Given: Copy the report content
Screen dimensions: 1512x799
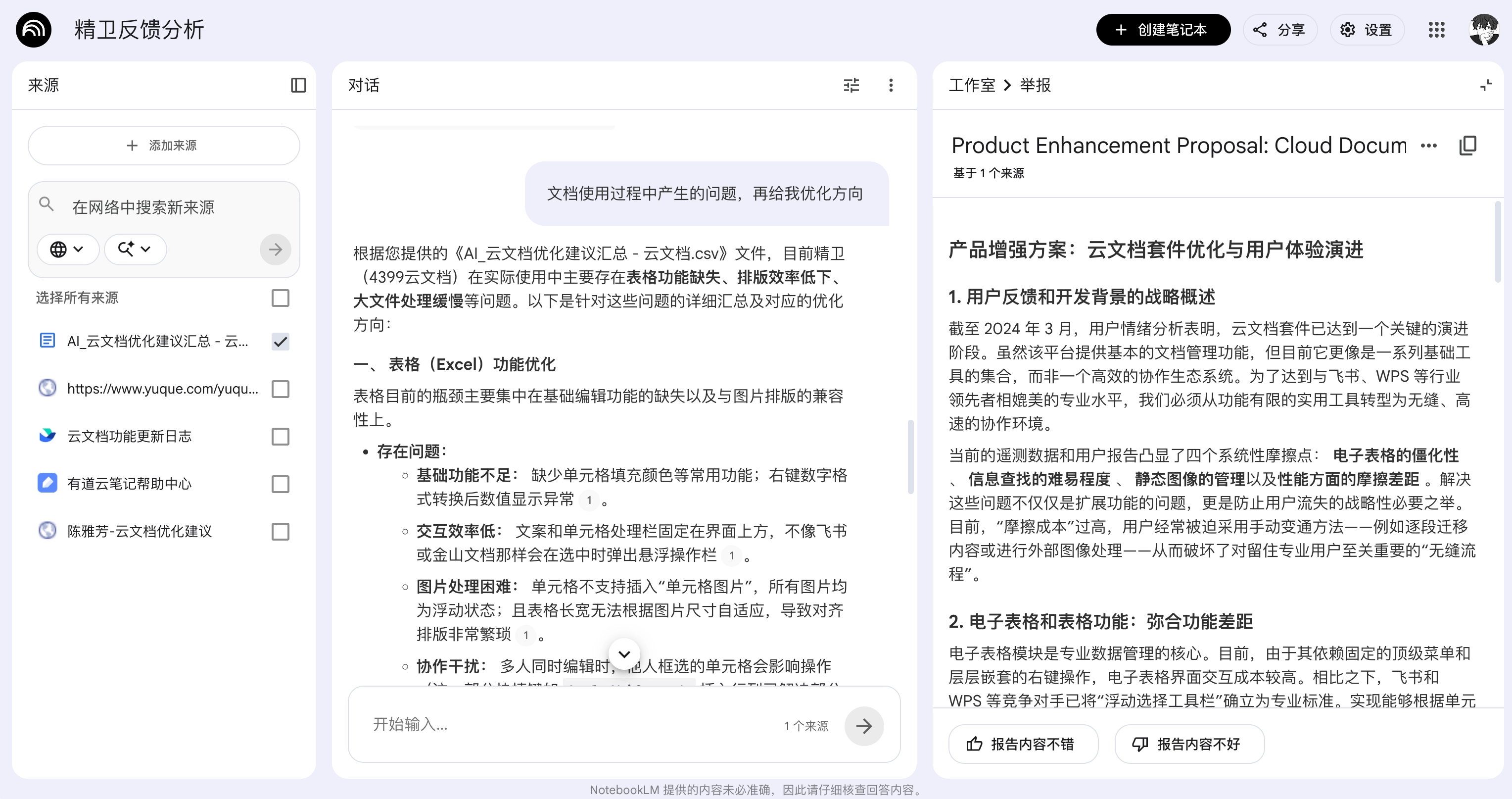Looking at the screenshot, I should tap(1467, 146).
